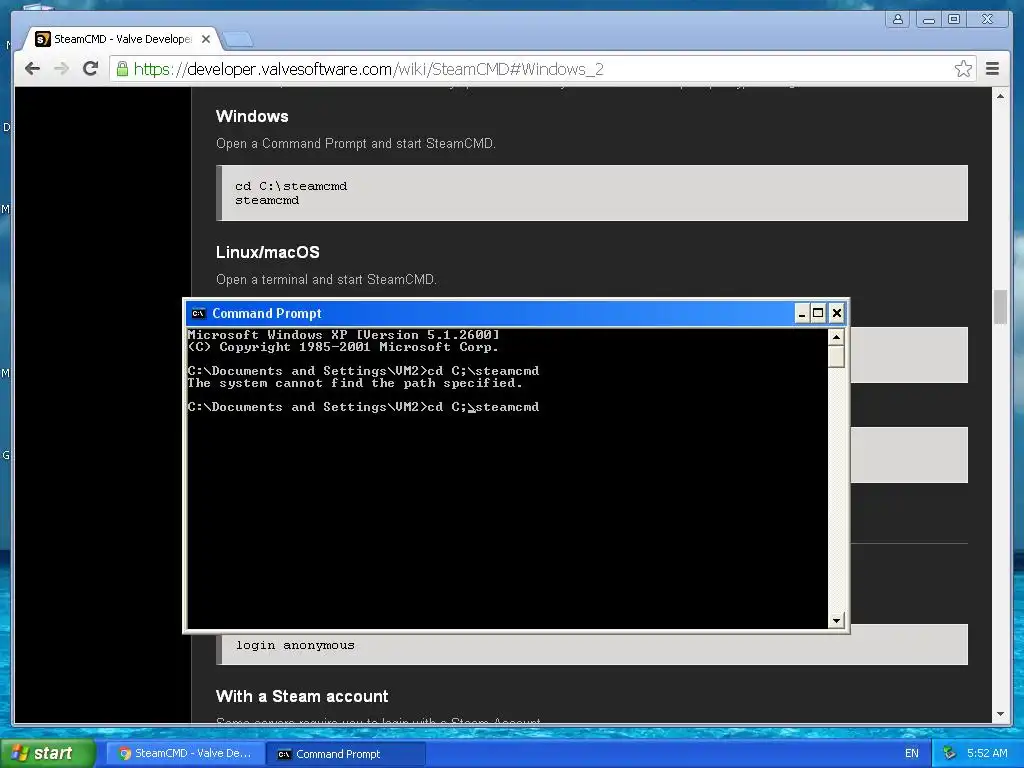Click the 'Windows' section heading
This screenshot has height=768, width=1024.
pyautogui.click(x=252, y=116)
